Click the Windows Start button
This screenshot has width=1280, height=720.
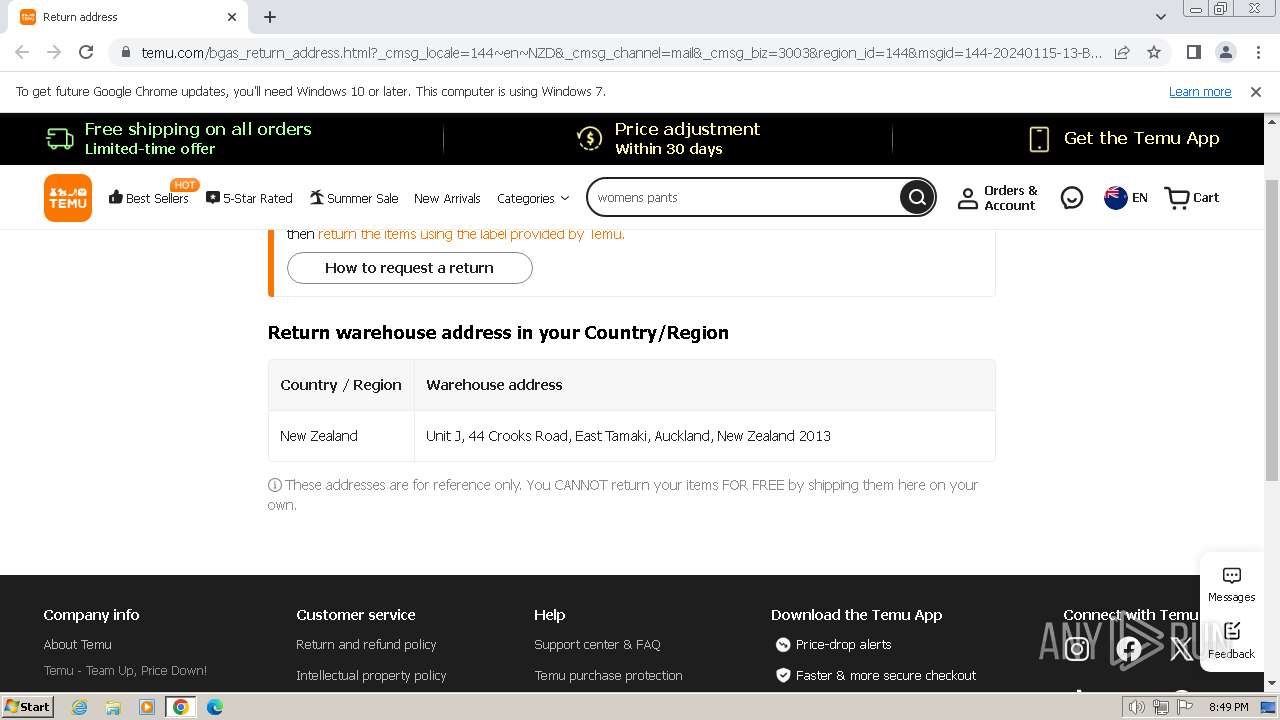tap(27, 707)
